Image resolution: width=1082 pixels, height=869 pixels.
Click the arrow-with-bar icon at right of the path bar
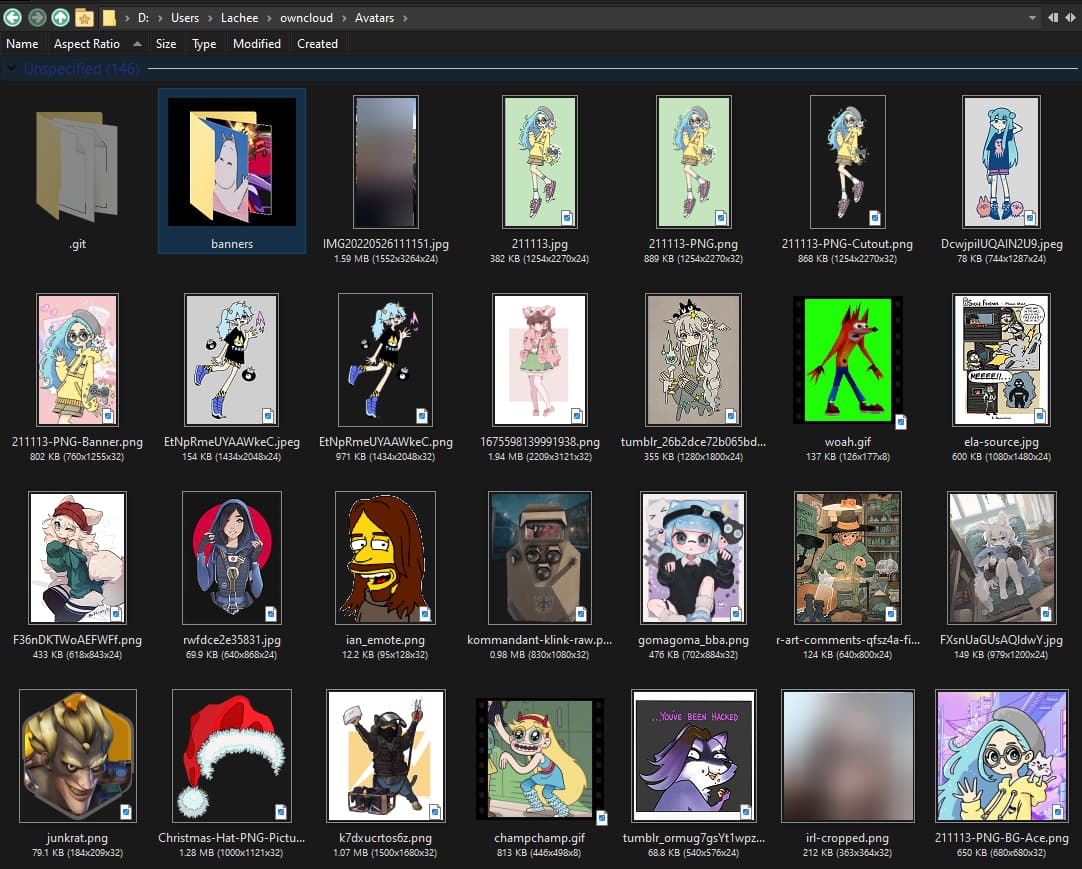(1053, 18)
